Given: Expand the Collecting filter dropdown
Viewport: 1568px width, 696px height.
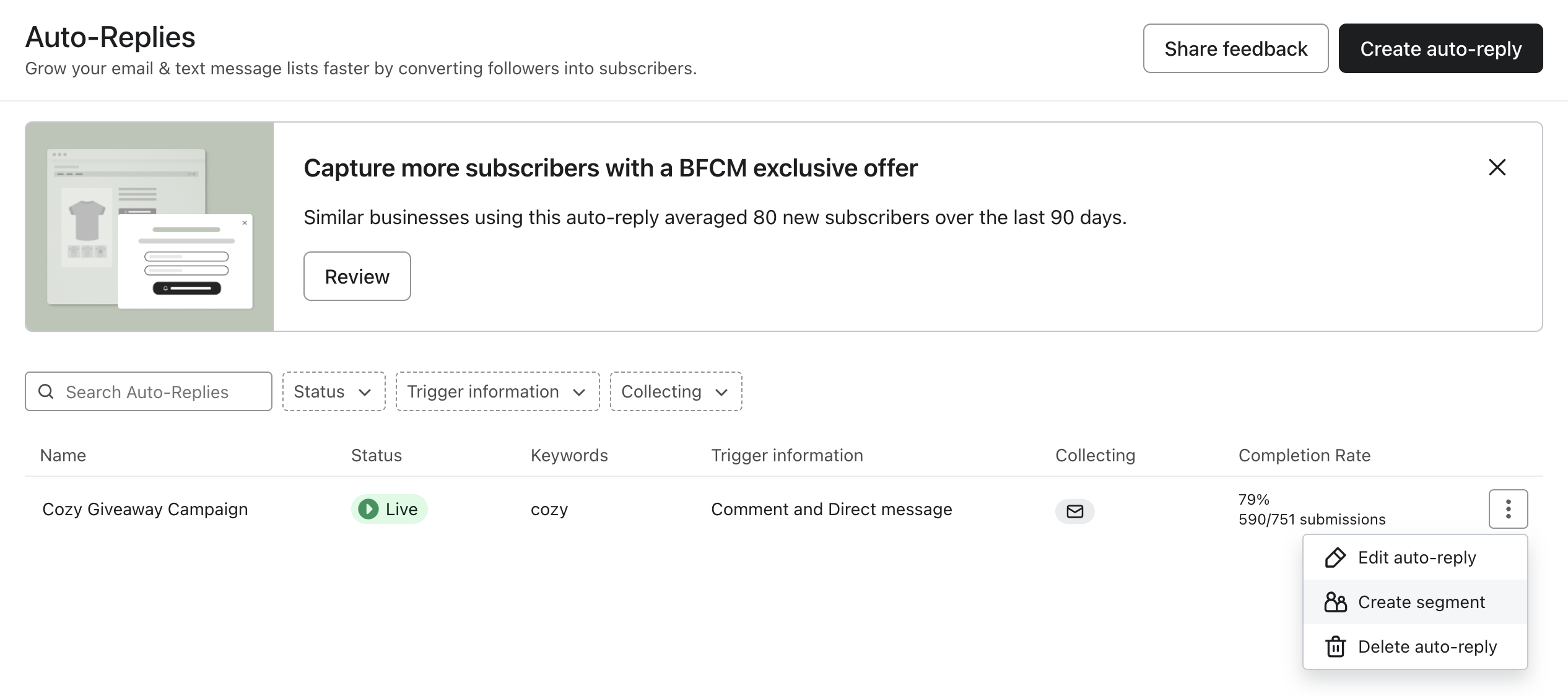Looking at the screenshot, I should tap(676, 391).
